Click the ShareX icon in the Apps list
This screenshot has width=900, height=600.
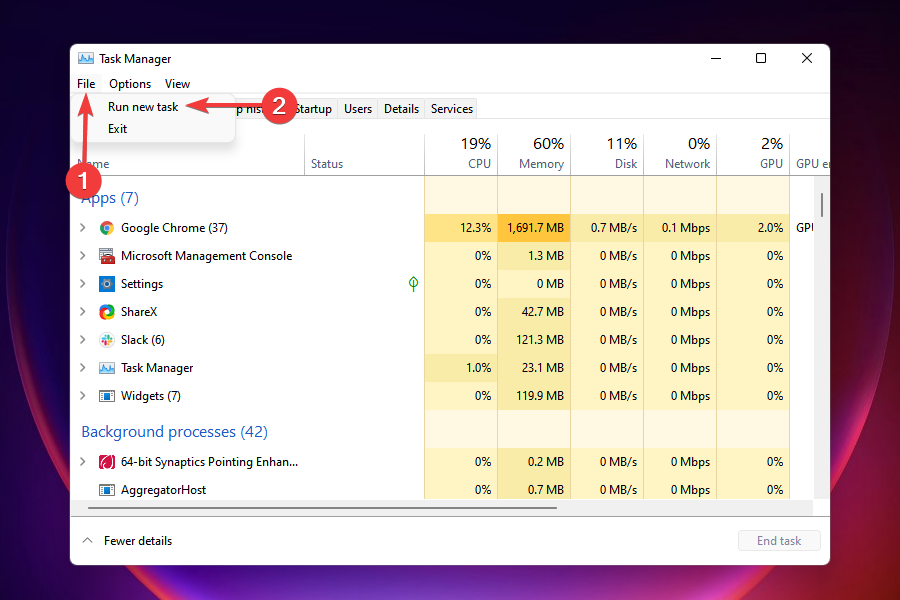click(x=106, y=311)
